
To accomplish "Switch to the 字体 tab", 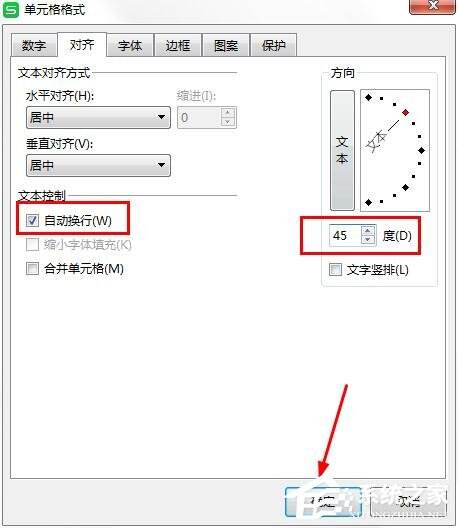I will point(130,45).
